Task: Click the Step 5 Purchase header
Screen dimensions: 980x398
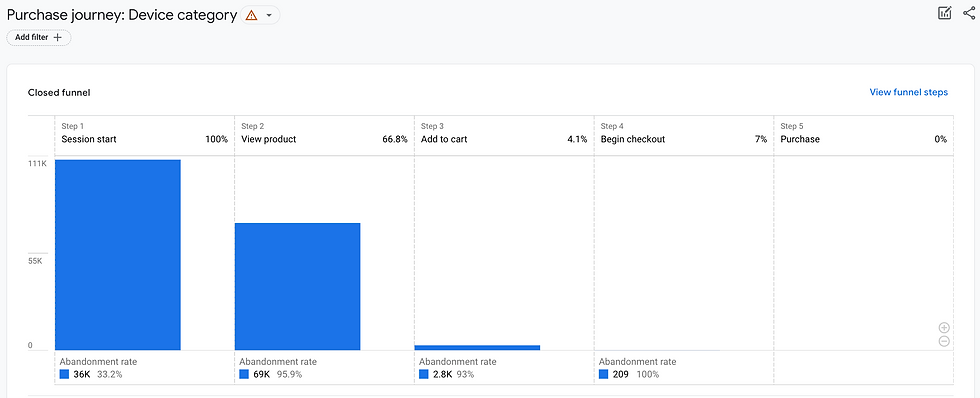Action: [864, 134]
